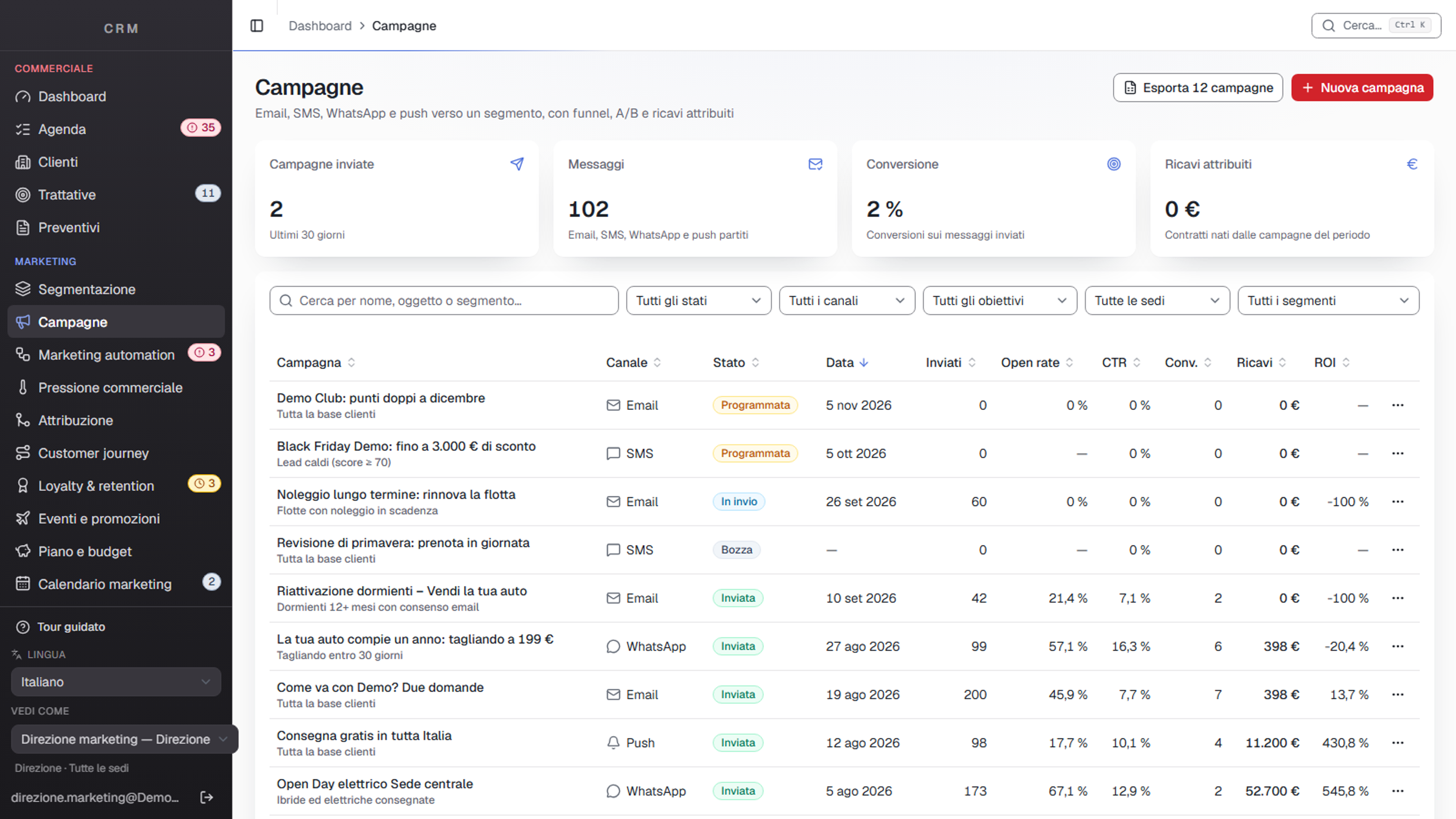This screenshot has height=819, width=1456.
Task: Click the Preventivi document icon
Action: click(23, 228)
